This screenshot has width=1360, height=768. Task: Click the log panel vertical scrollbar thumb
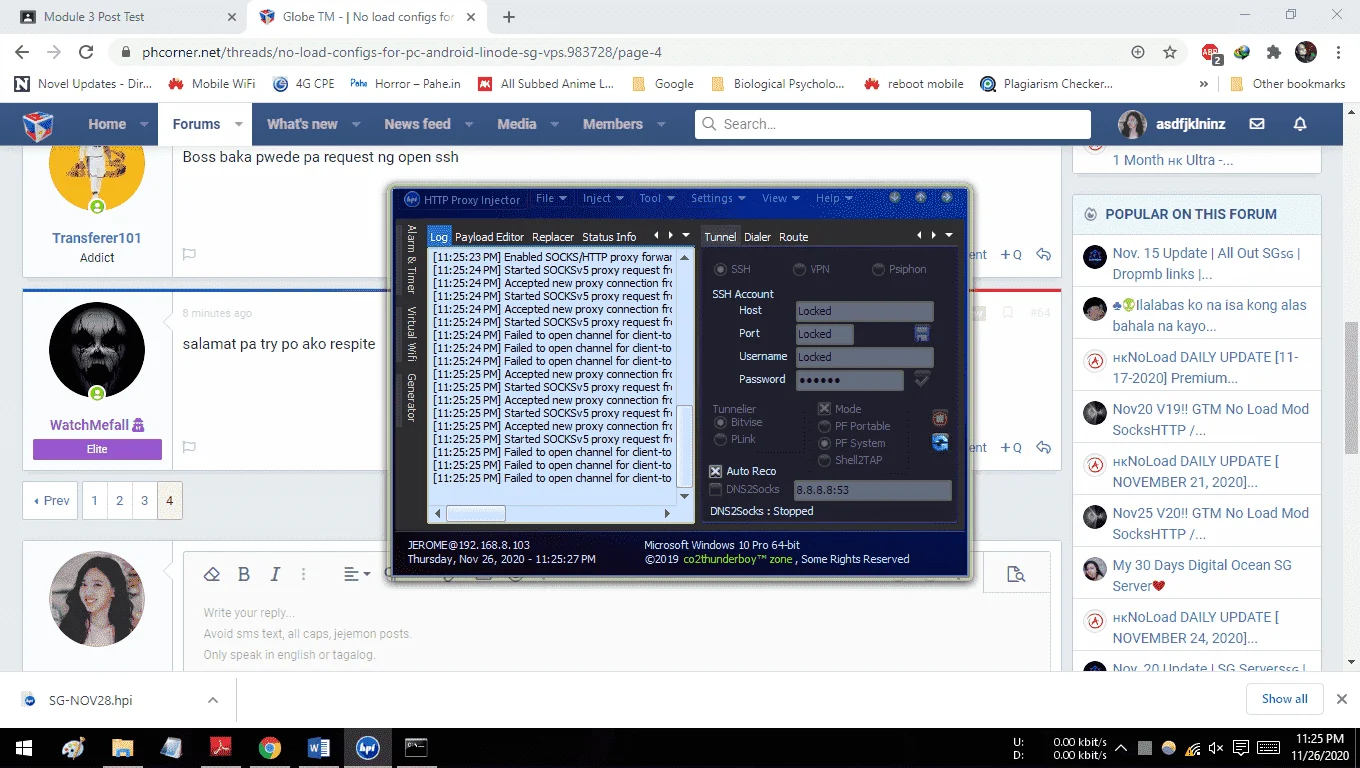pyautogui.click(x=685, y=445)
